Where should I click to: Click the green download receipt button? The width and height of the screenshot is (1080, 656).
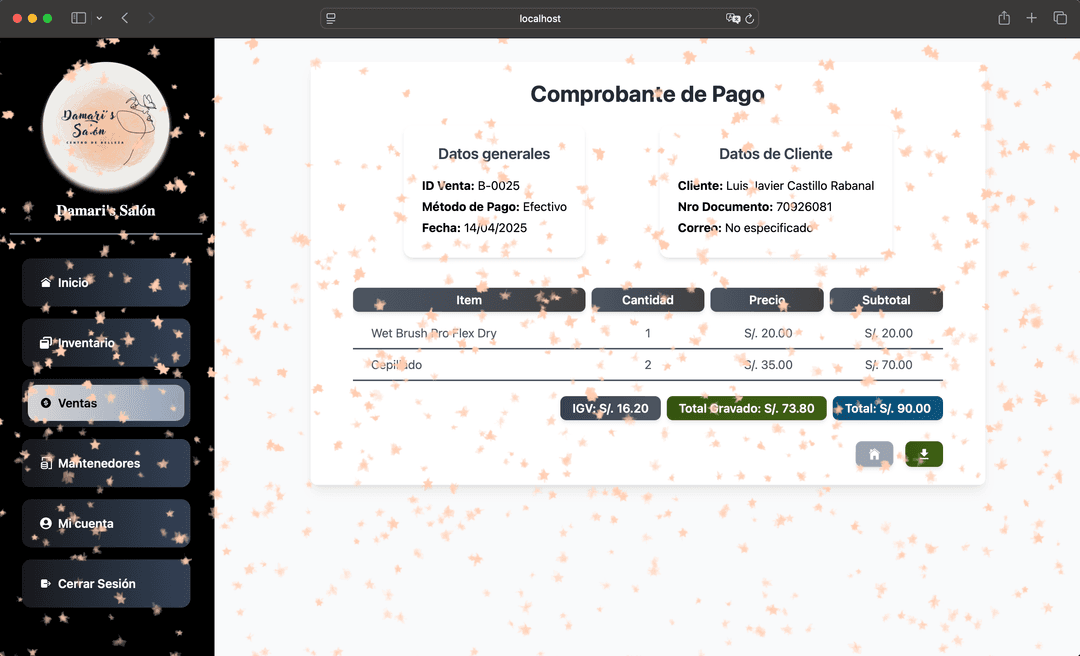(x=923, y=454)
